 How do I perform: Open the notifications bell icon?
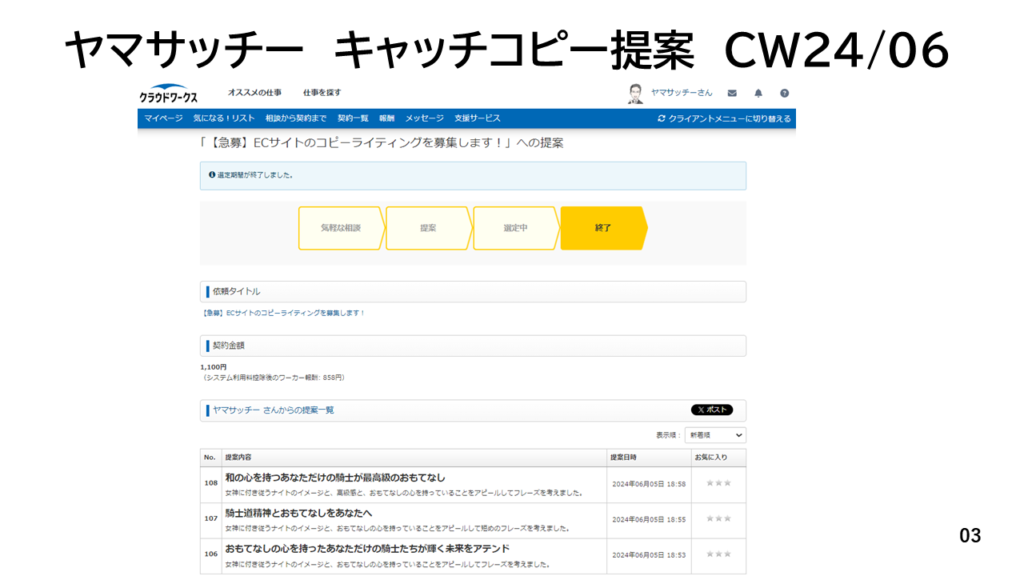pos(758,93)
